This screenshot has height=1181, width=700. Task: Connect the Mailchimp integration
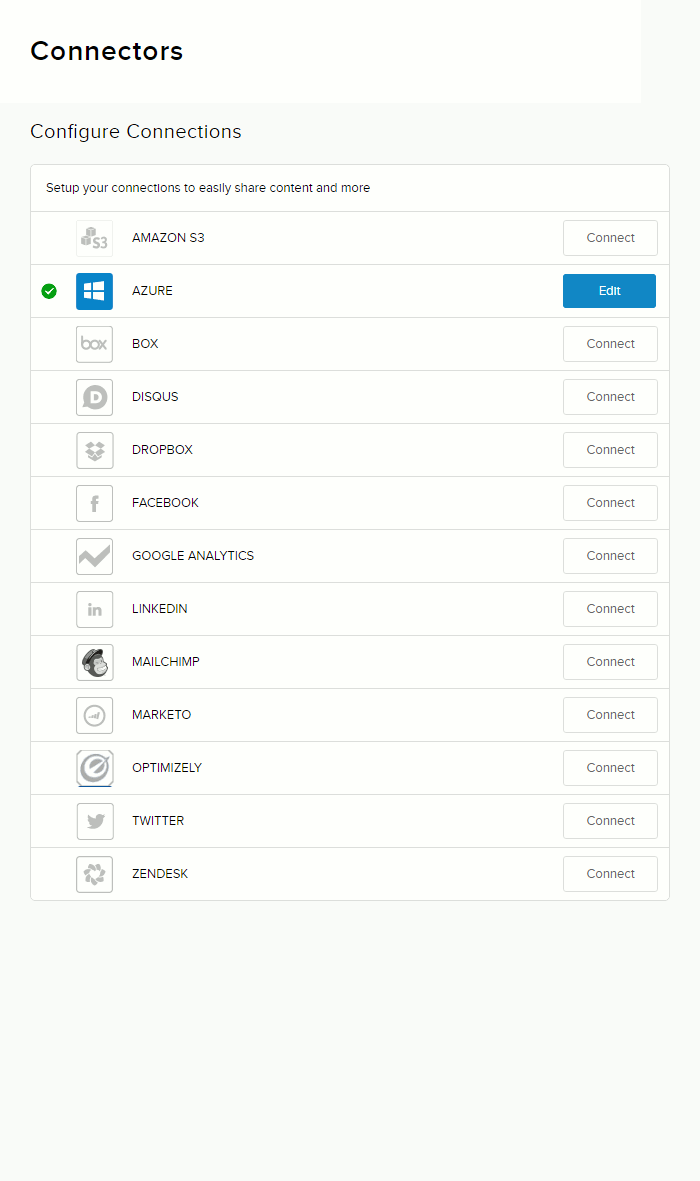click(x=610, y=662)
